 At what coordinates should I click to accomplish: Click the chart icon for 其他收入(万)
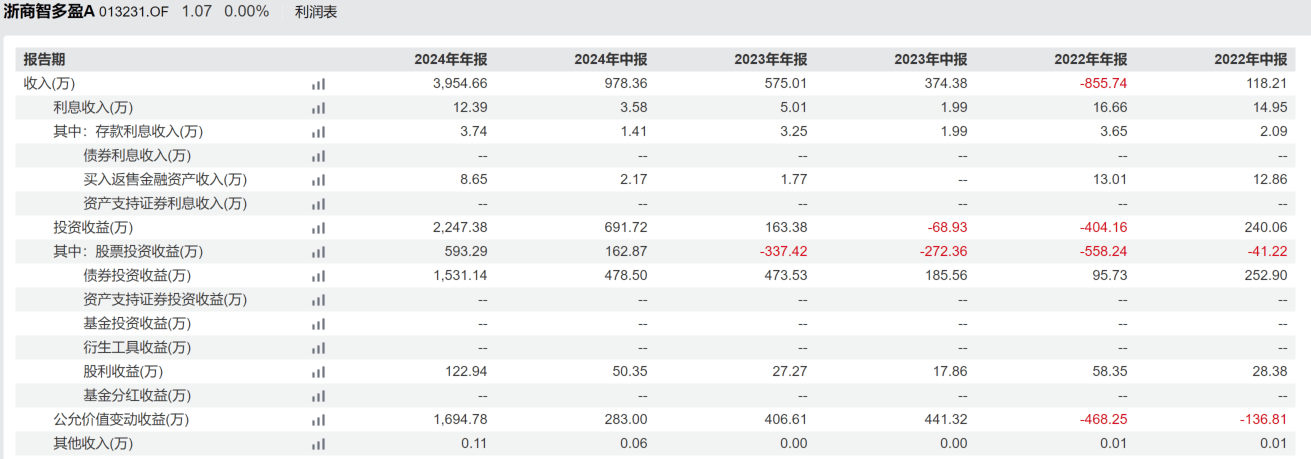point(318,444)
